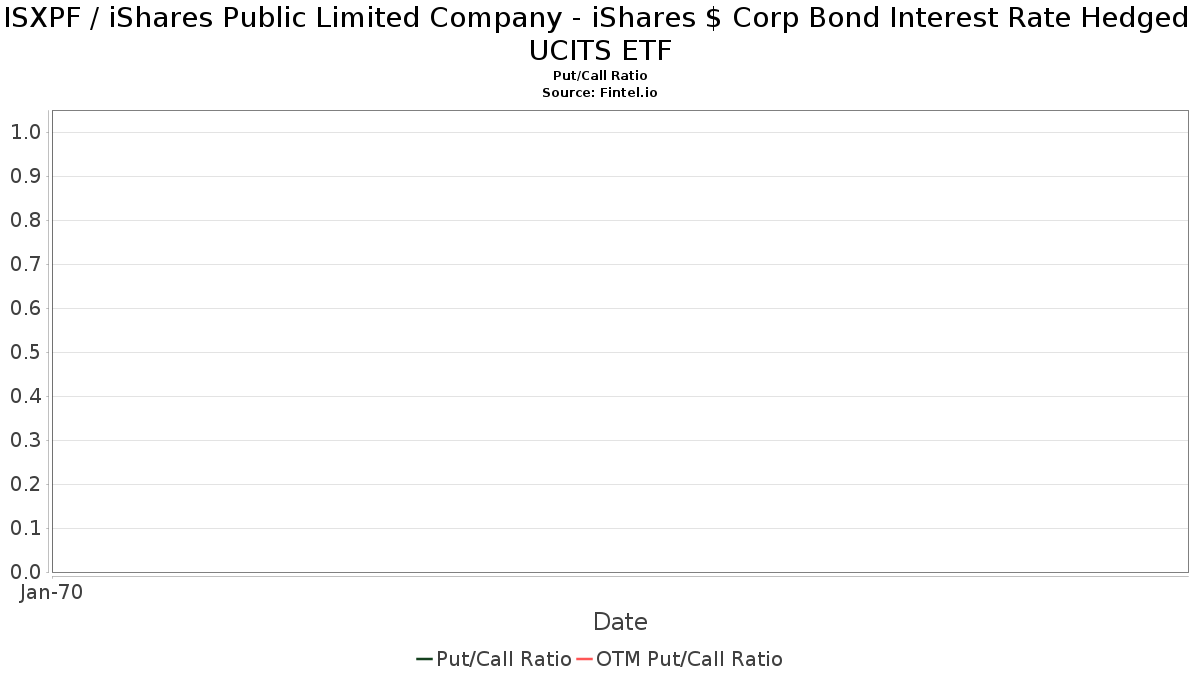Select the 0.2 y-axis tick label
The image size is (1200, 675).
(25, 484)
